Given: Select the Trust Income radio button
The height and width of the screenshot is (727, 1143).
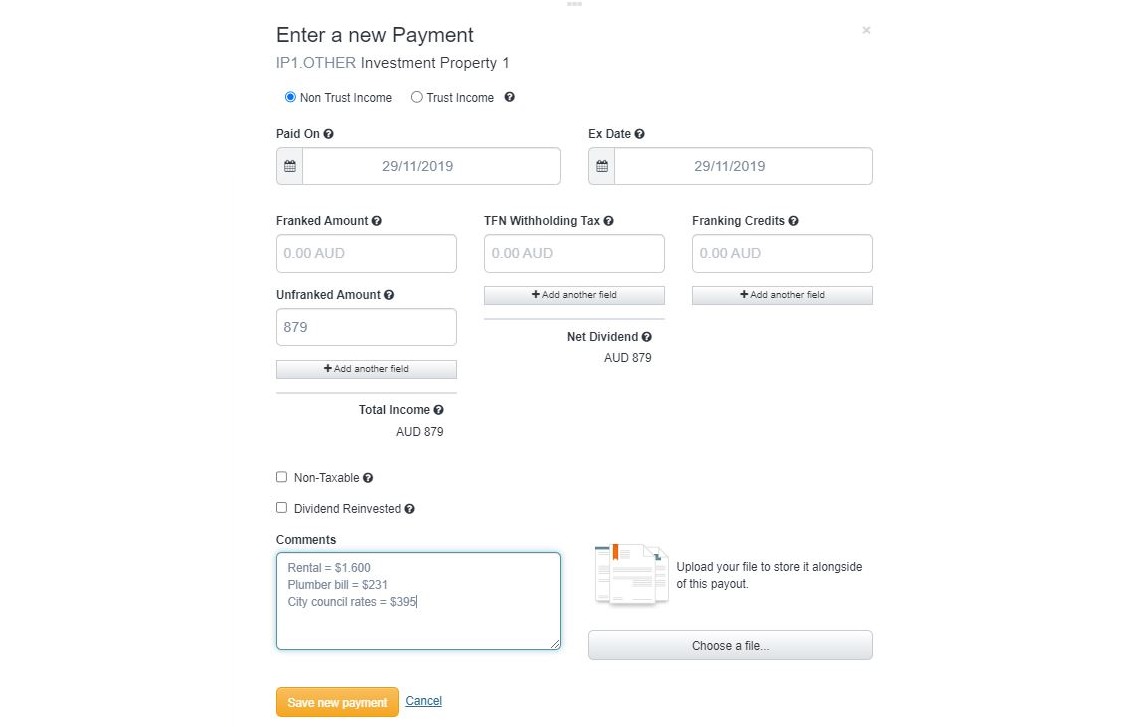Looking at the screenshot, I should 416,97.
